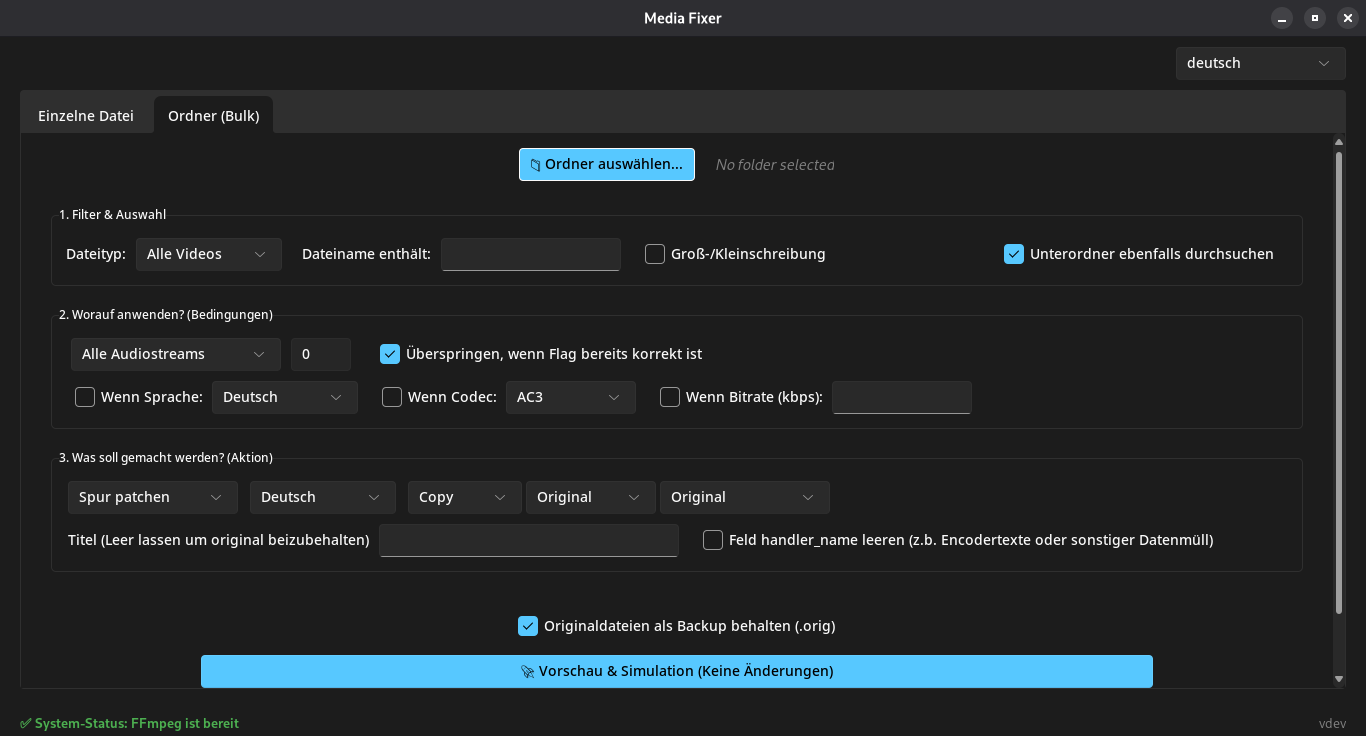Click the Dateiname enthält text field
Image resolution: width=1366 pixels, height=736 pixels.
[x=531, y=254]
